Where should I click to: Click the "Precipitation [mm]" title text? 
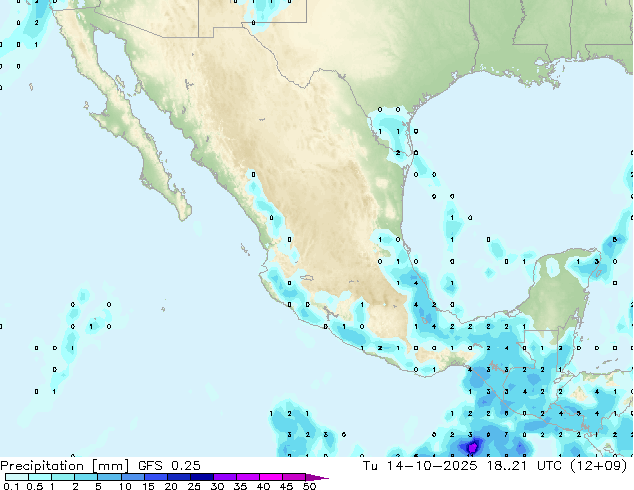click(65, 466)
